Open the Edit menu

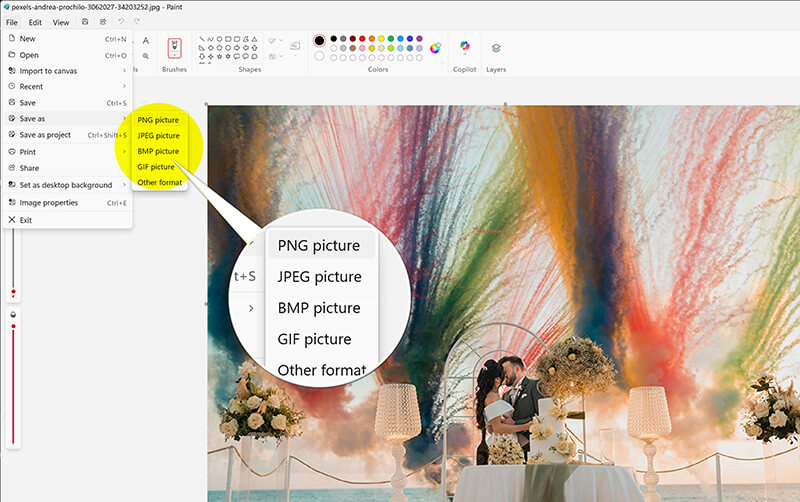coord(35,22)
